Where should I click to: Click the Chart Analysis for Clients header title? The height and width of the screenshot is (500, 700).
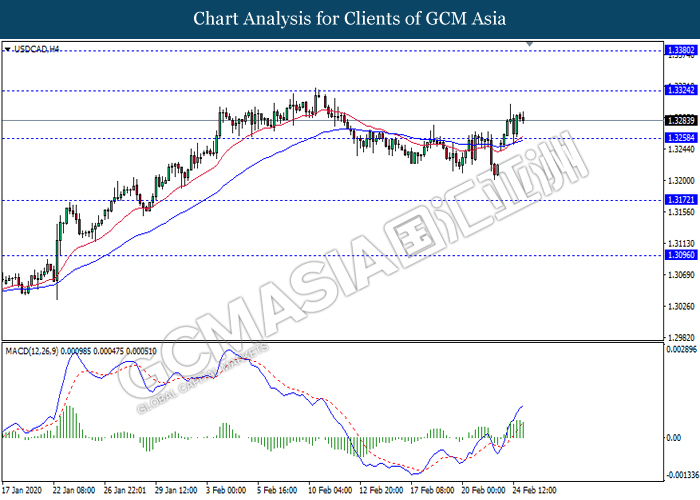pyautogui.click(x=350, y=19)
